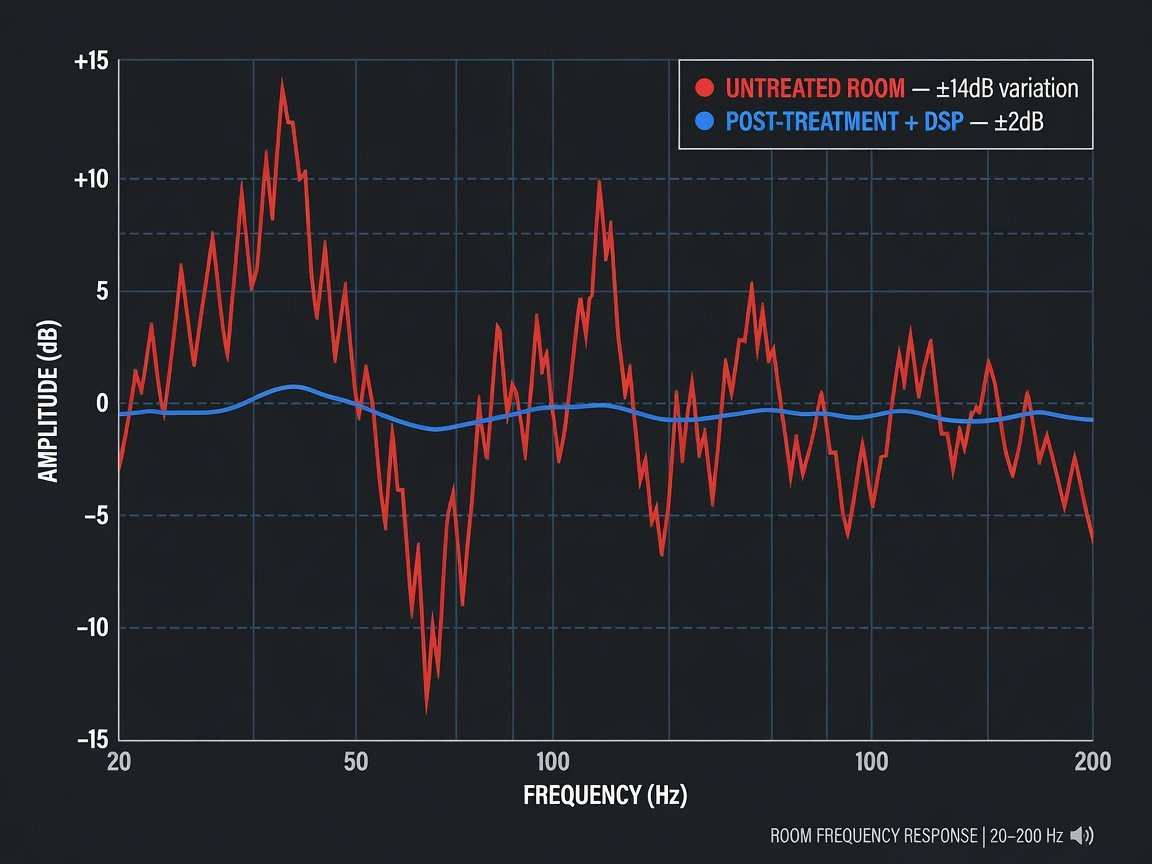
Task: Click the '–15' amplitude axis label
Action: tap(93, 738)
